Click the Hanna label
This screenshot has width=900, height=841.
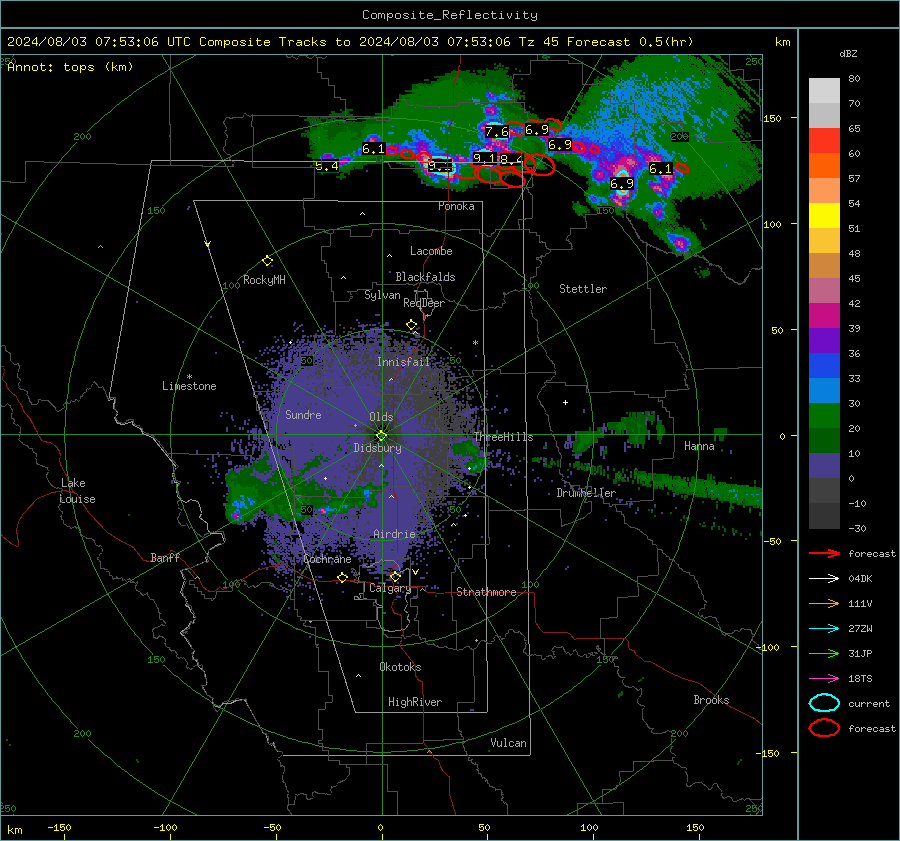coord(699,446)
